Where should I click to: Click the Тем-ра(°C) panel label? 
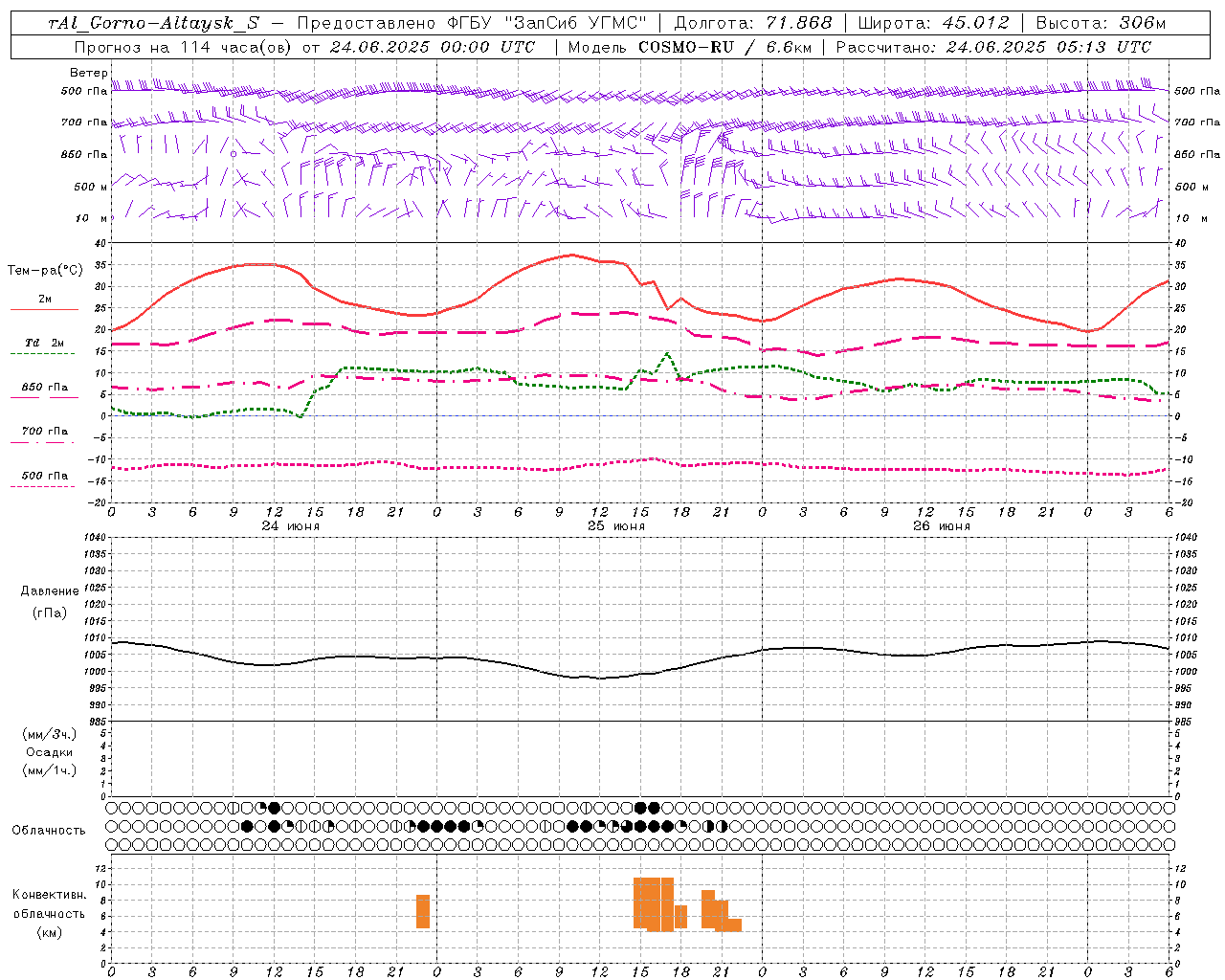pyautogui.click(x=45, y=271)
